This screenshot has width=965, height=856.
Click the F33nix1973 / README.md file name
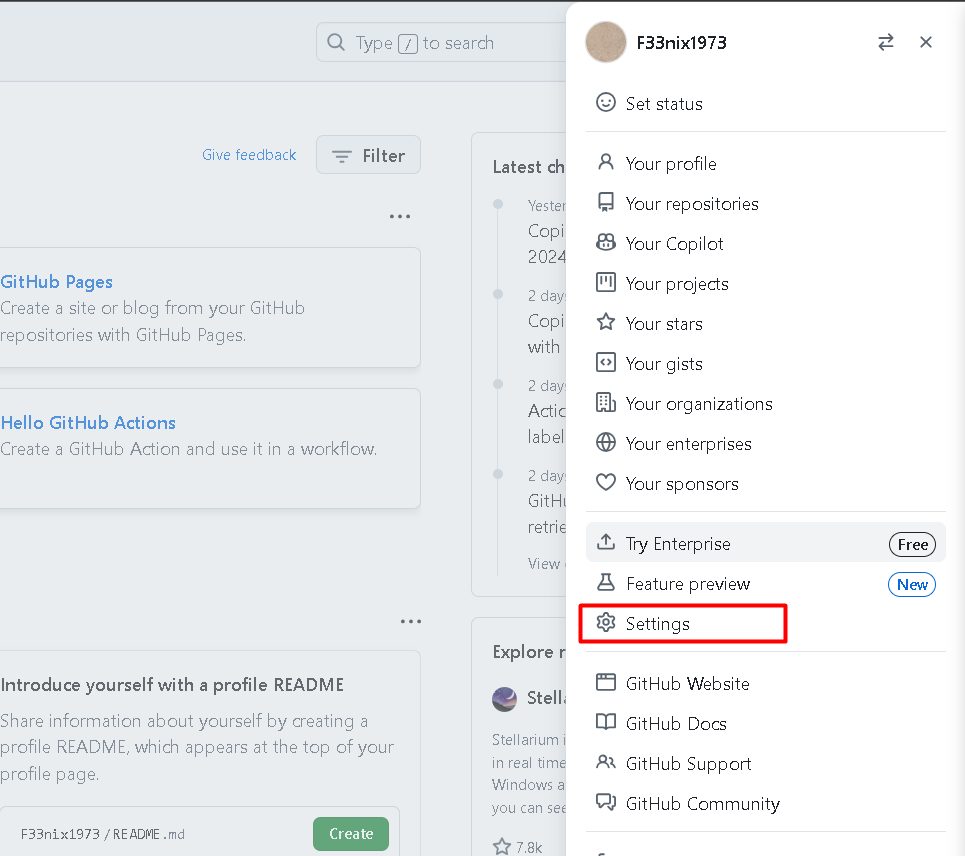coord(102,834)
